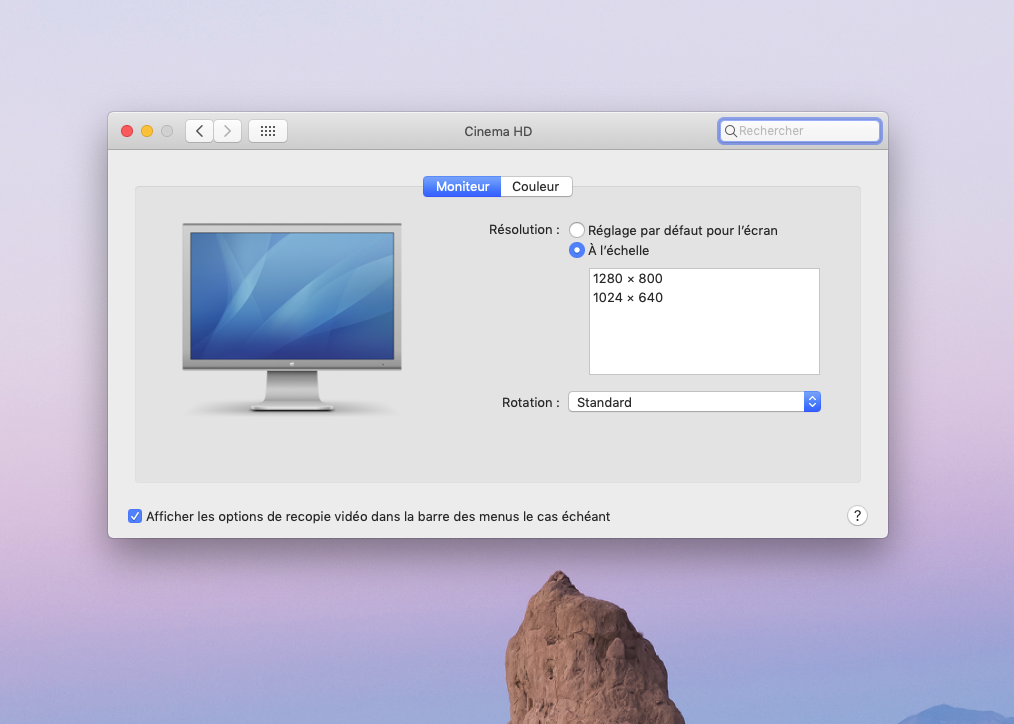Switch to the Couleur tab

pos(536,186)
